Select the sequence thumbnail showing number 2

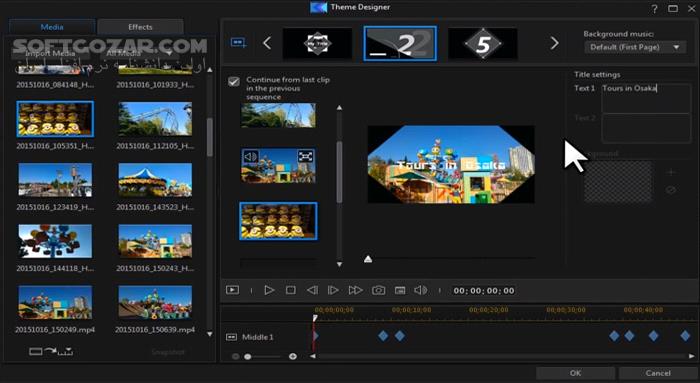coord(400,43)
